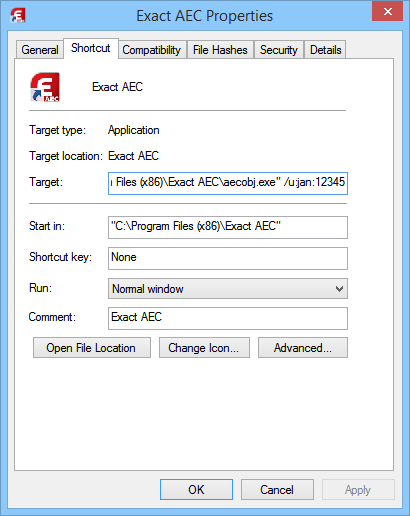This screenshot has width=410, height=516.
Task: Close the Exact AEC Properties dialog
Action: pos(387,11)
